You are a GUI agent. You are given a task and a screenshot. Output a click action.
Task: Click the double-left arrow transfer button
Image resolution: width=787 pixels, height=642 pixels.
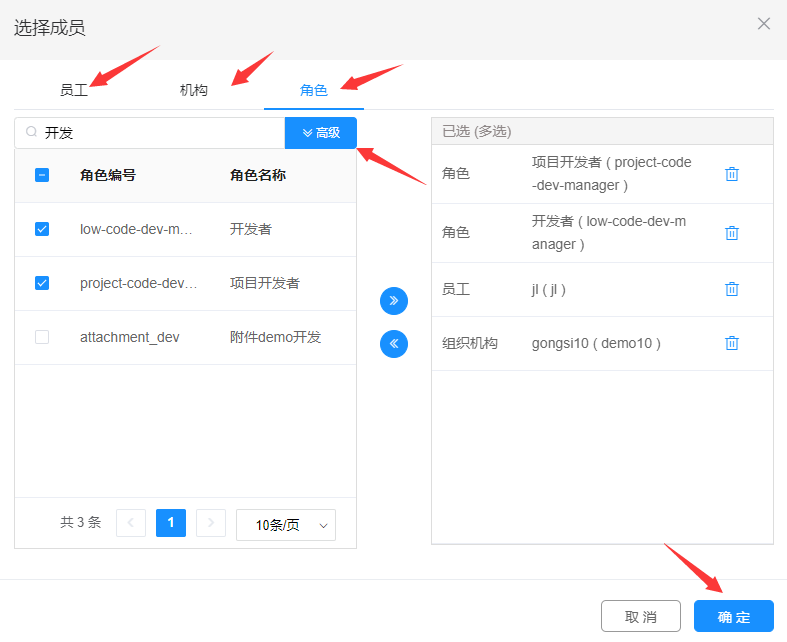(x=394, y=344)
